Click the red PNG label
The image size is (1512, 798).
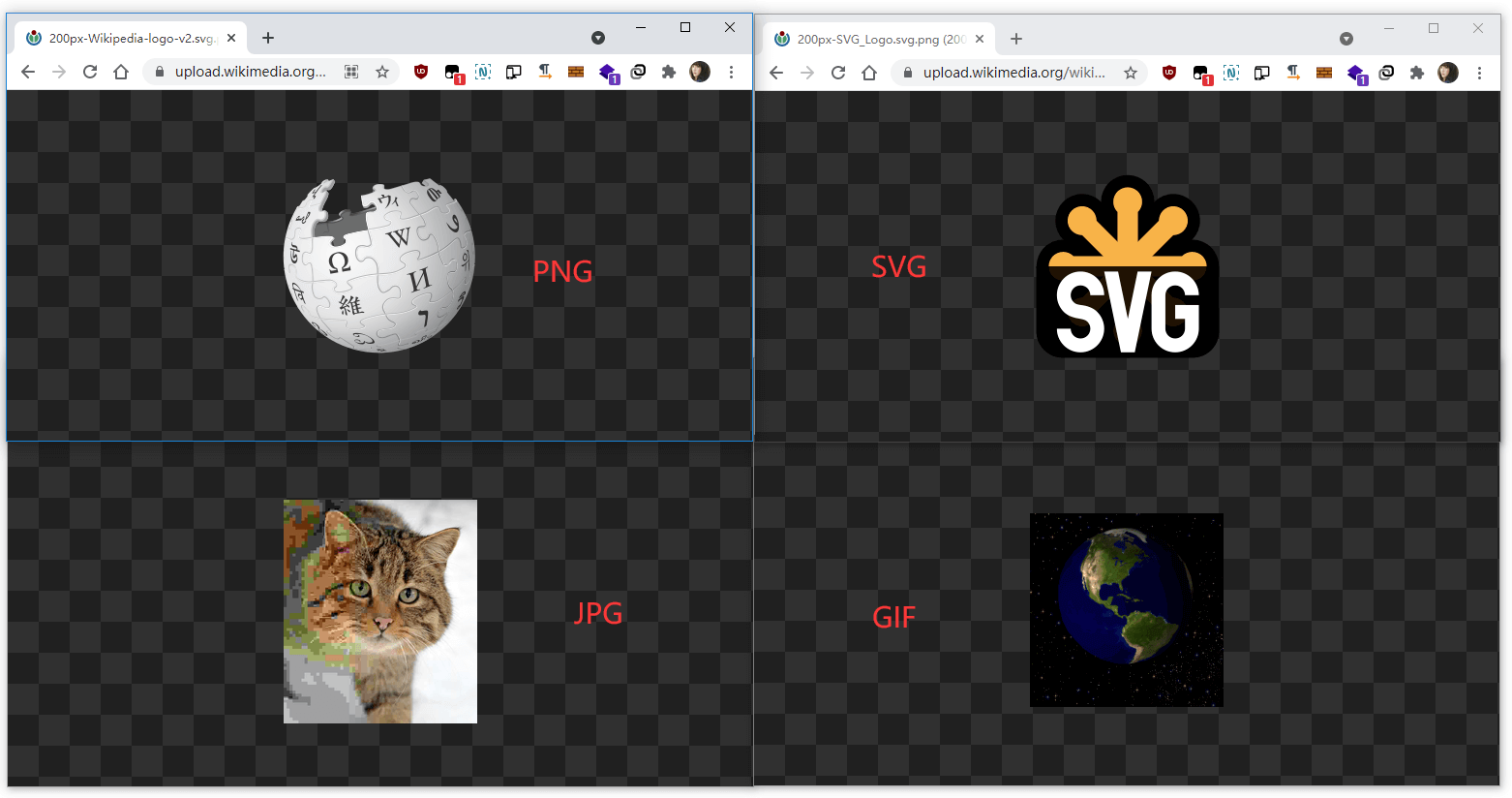tap(562, 271)
